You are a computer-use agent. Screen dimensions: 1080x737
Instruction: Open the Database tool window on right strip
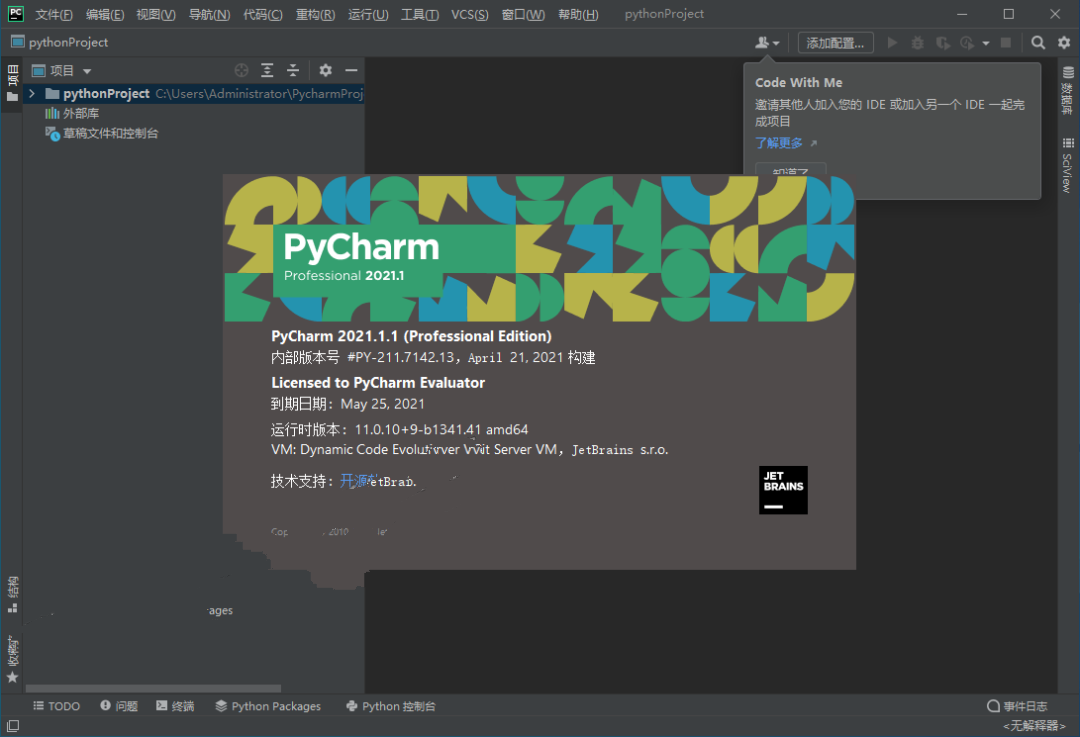[x=1068, y=91]
